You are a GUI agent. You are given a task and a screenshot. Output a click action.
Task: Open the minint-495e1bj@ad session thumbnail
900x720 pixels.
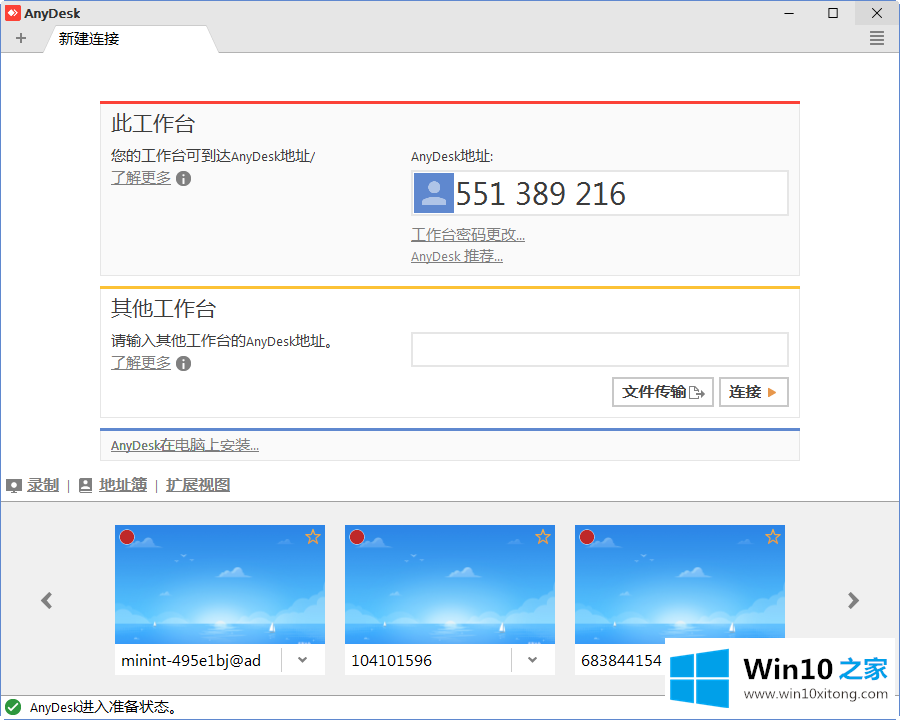coord(220,584)
